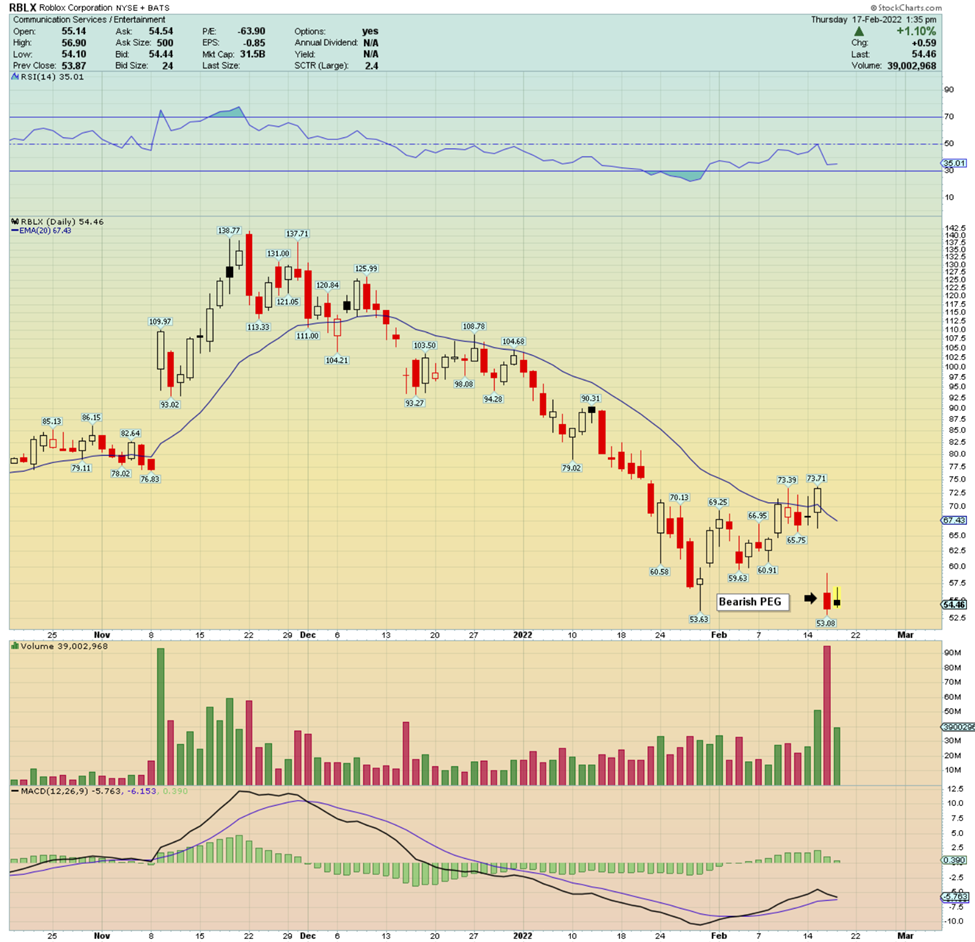Click the 67.43 EMA tag on right axis
Viewport: 975px width, 942px height.
(954, 520)
